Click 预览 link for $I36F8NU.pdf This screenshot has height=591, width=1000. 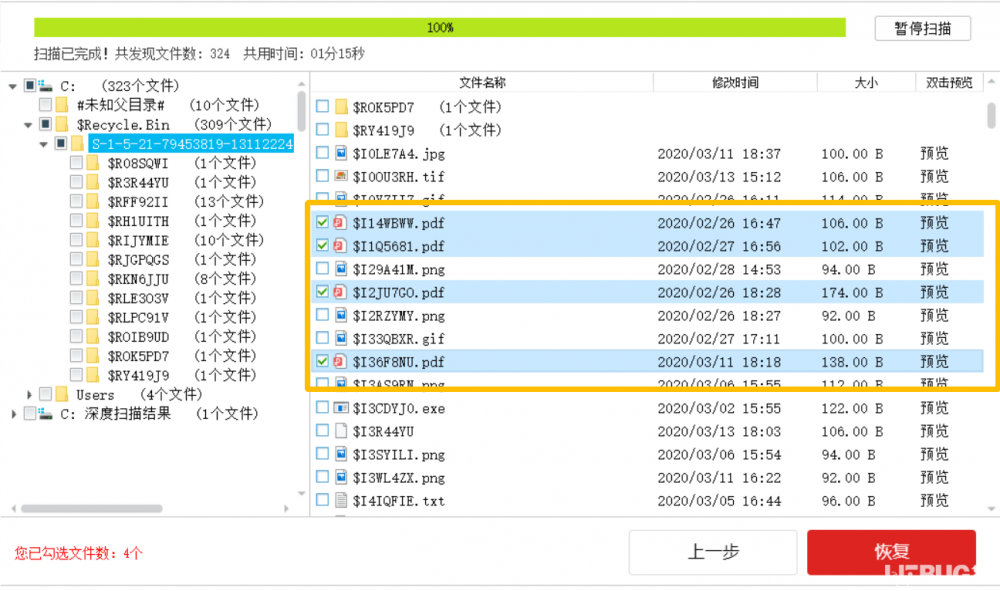coord(934,361)
